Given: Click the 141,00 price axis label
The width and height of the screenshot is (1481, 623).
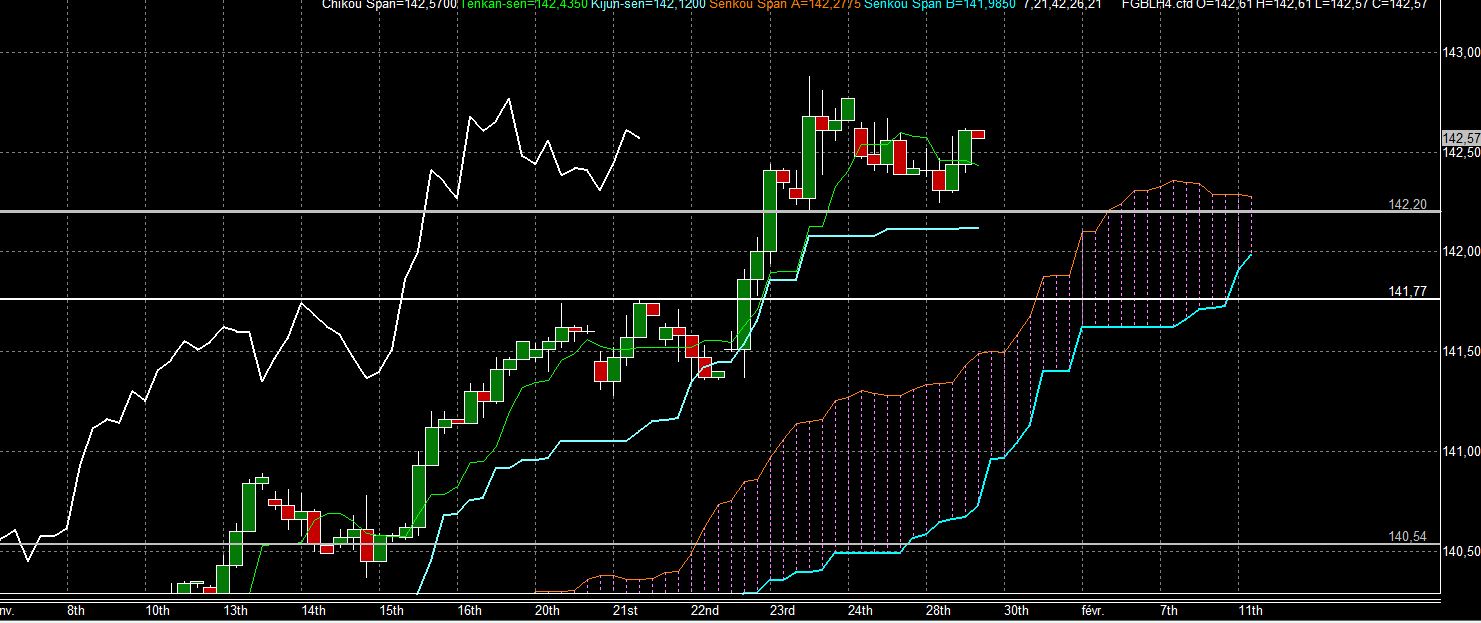Looking at the screenshot, I should (1461, 451).
